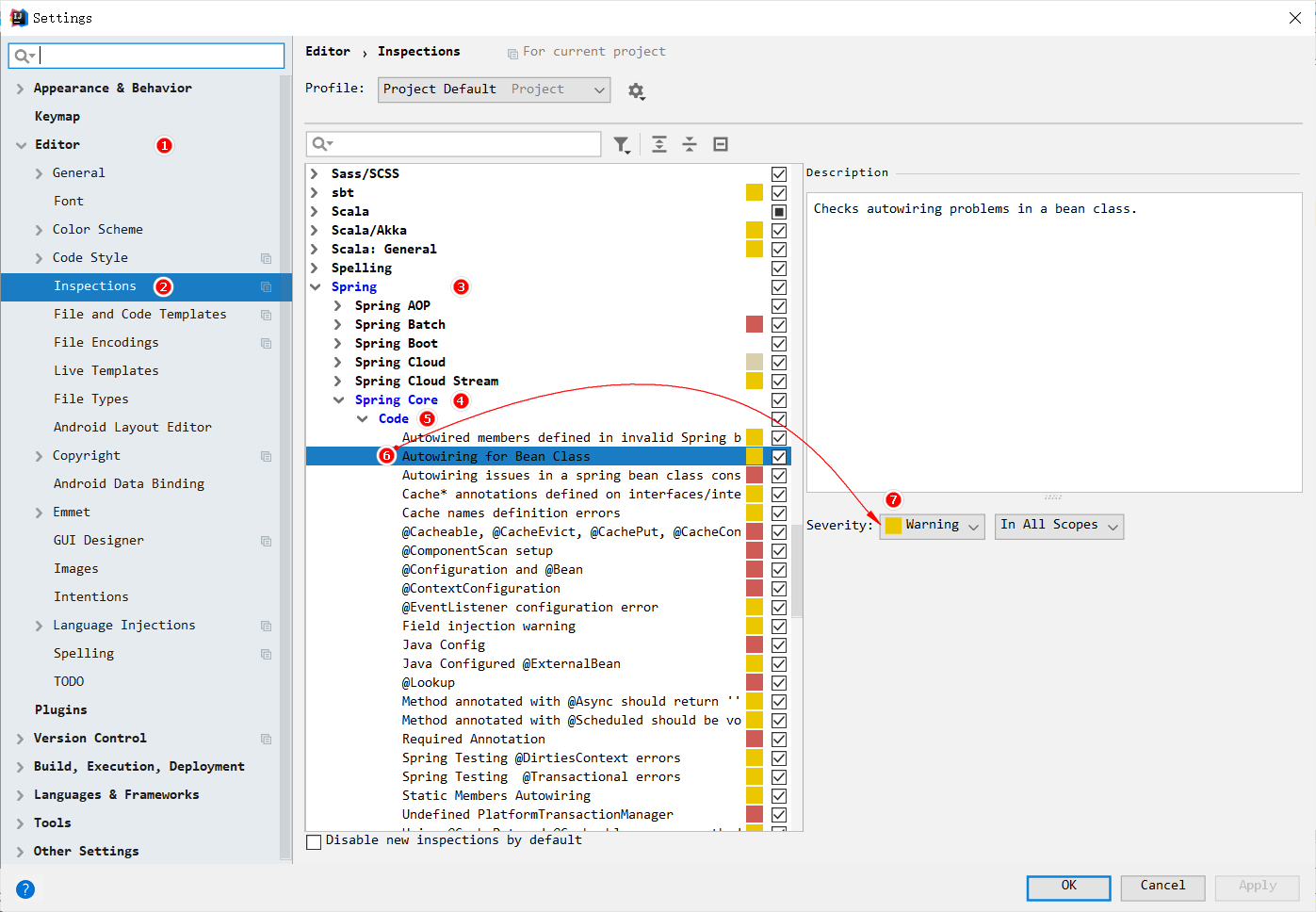
Task: Focus the settings search field
Action: (x=146, y=57)
